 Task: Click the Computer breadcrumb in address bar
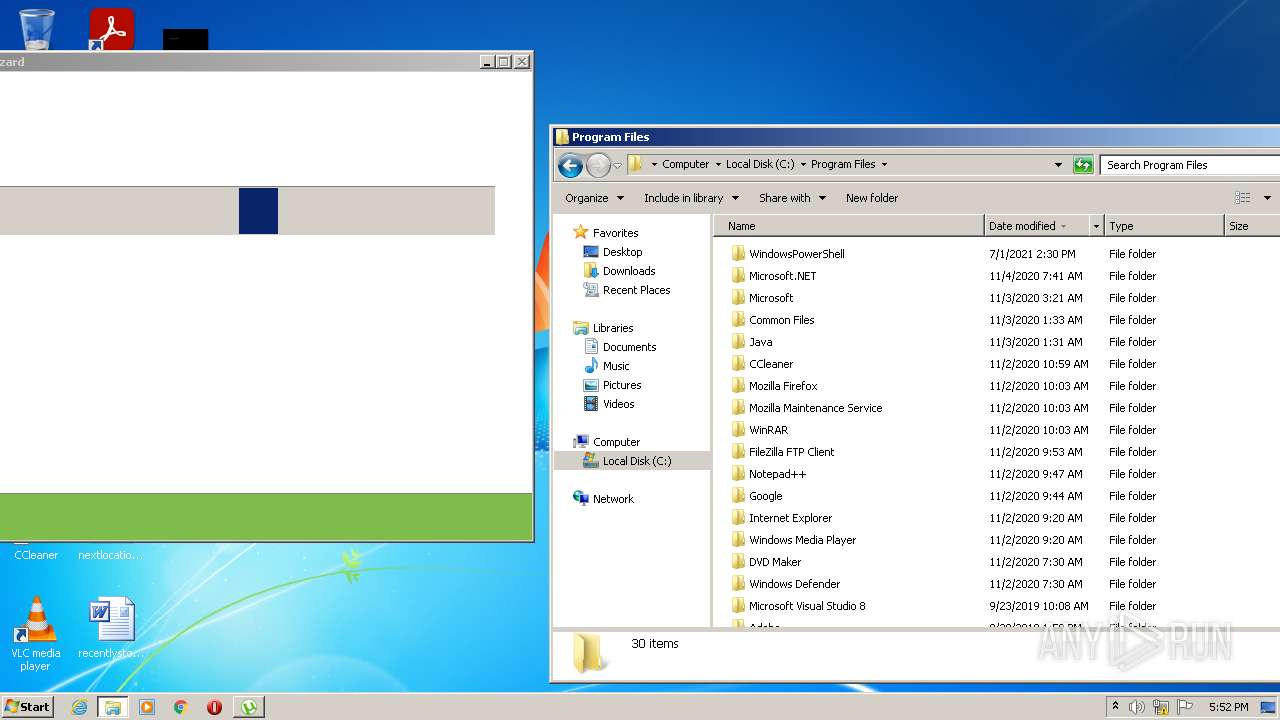coord(685,165)
